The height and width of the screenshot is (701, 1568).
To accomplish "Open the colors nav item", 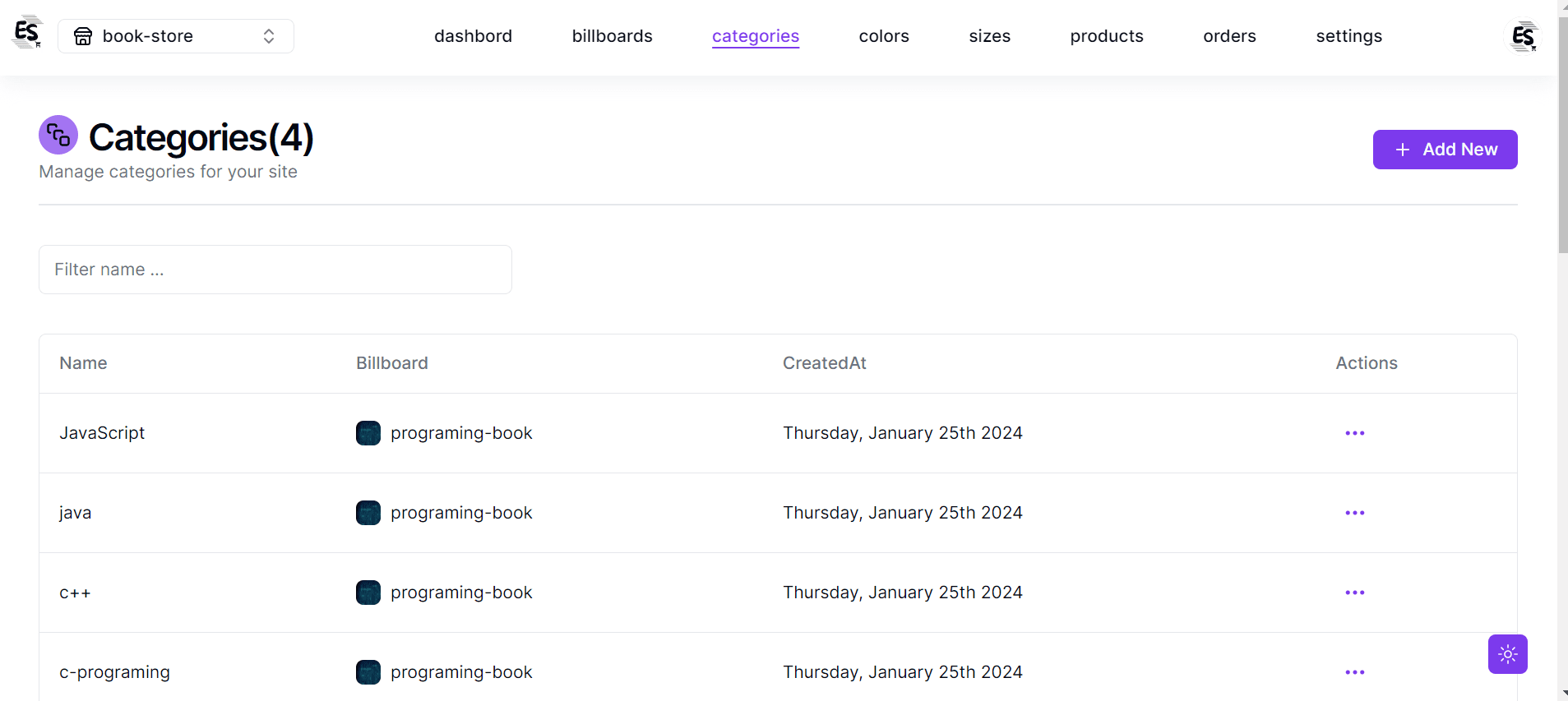I will [884, 36].
